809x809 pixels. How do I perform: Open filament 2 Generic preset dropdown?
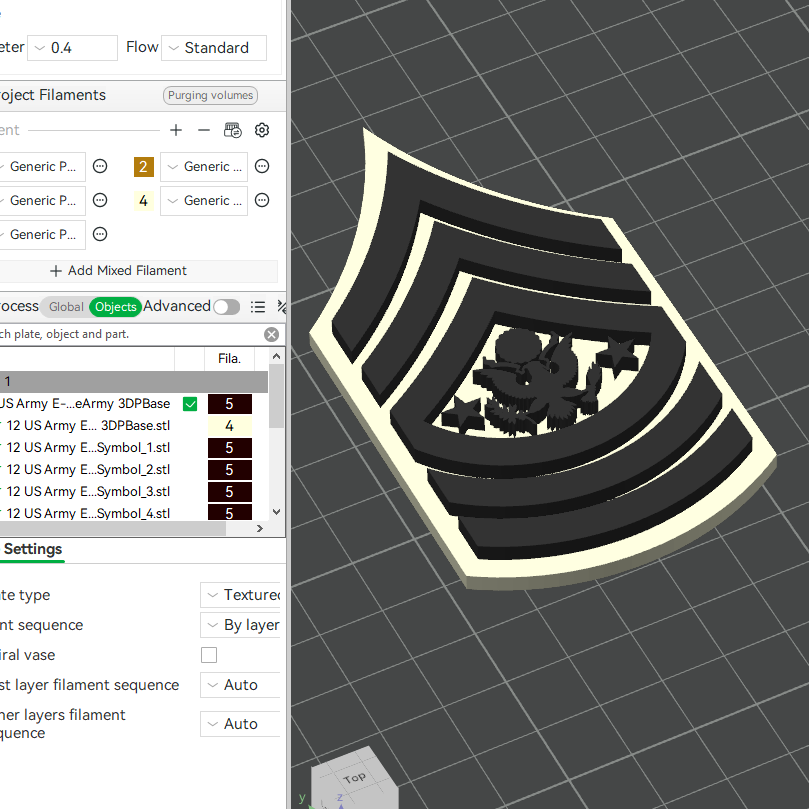click(204, 167)
